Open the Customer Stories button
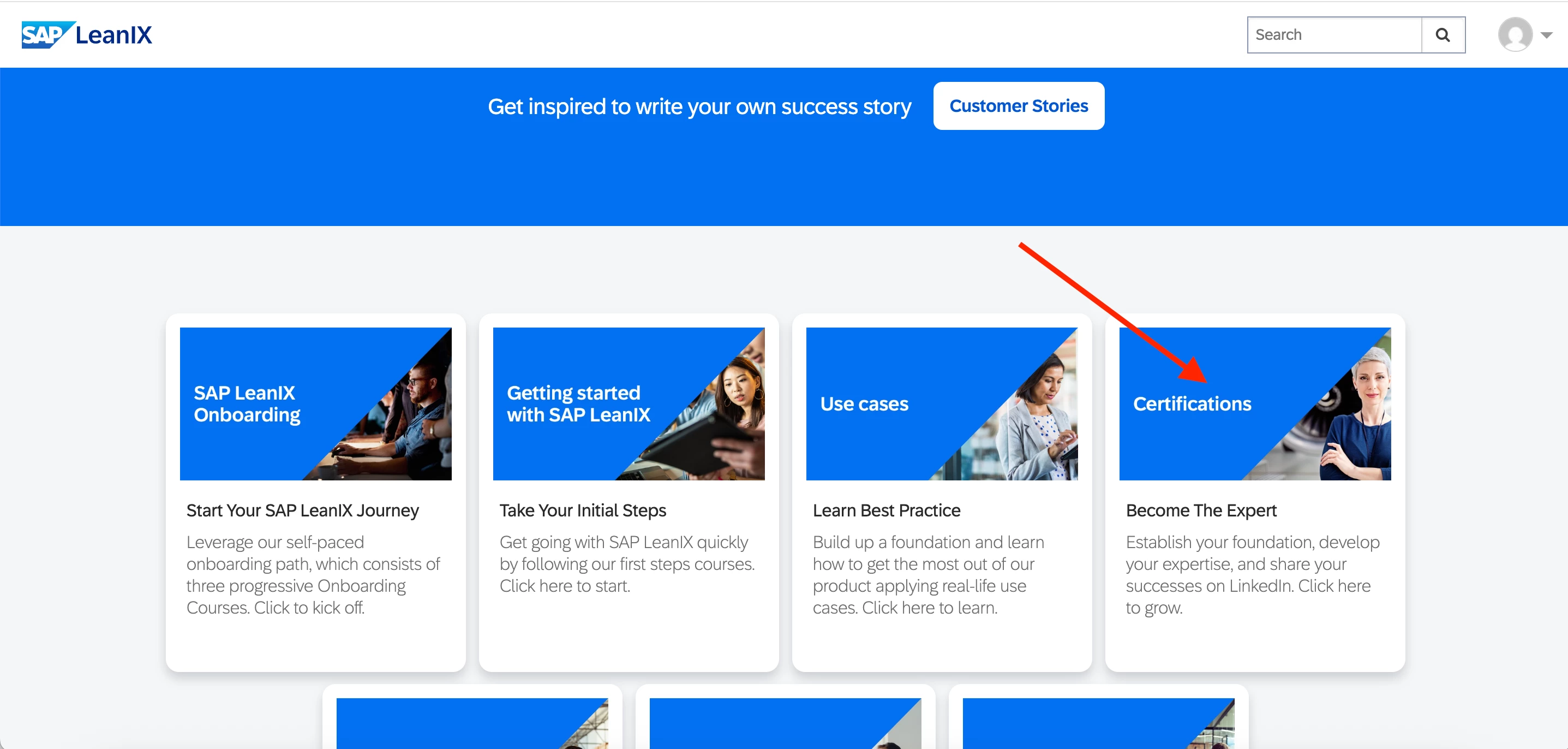Viewport: 1568px width, 749px height. 1019,106
